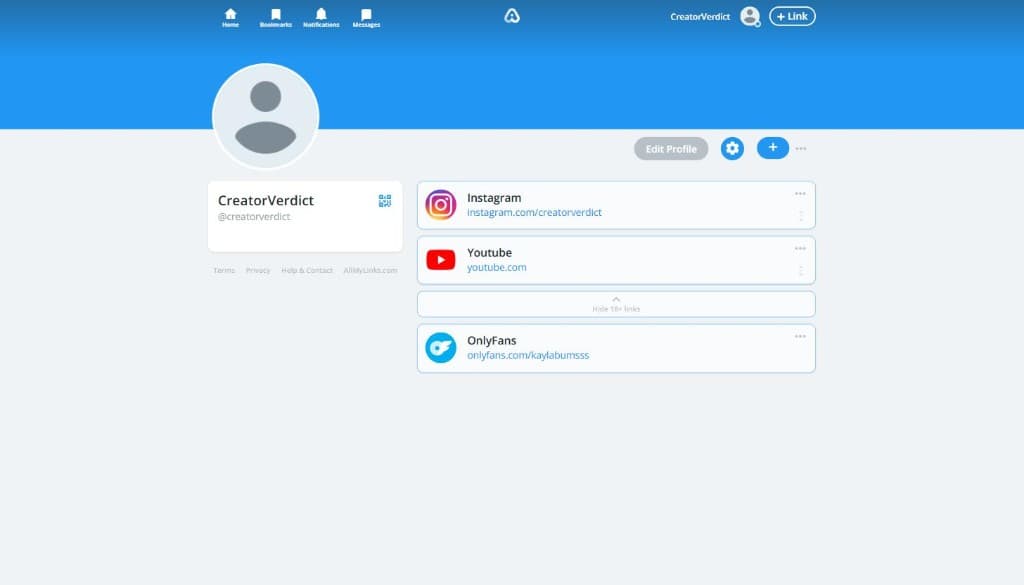This screenshot has width=1024, height=585.
Task: Click the @creatorverdict handle text
Action: tap(254, 217)
